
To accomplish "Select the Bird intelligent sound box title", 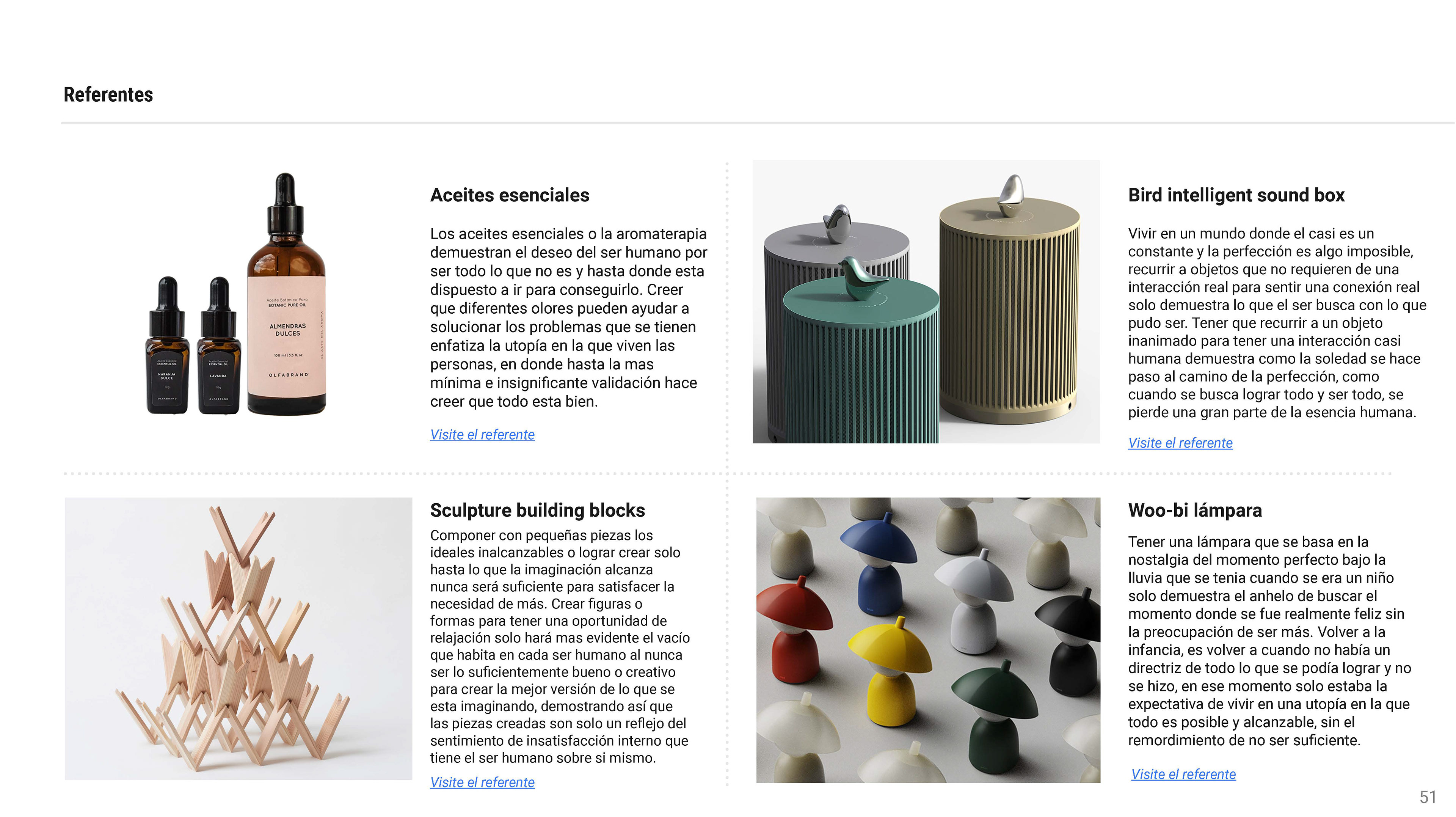I will point(1236,195).
